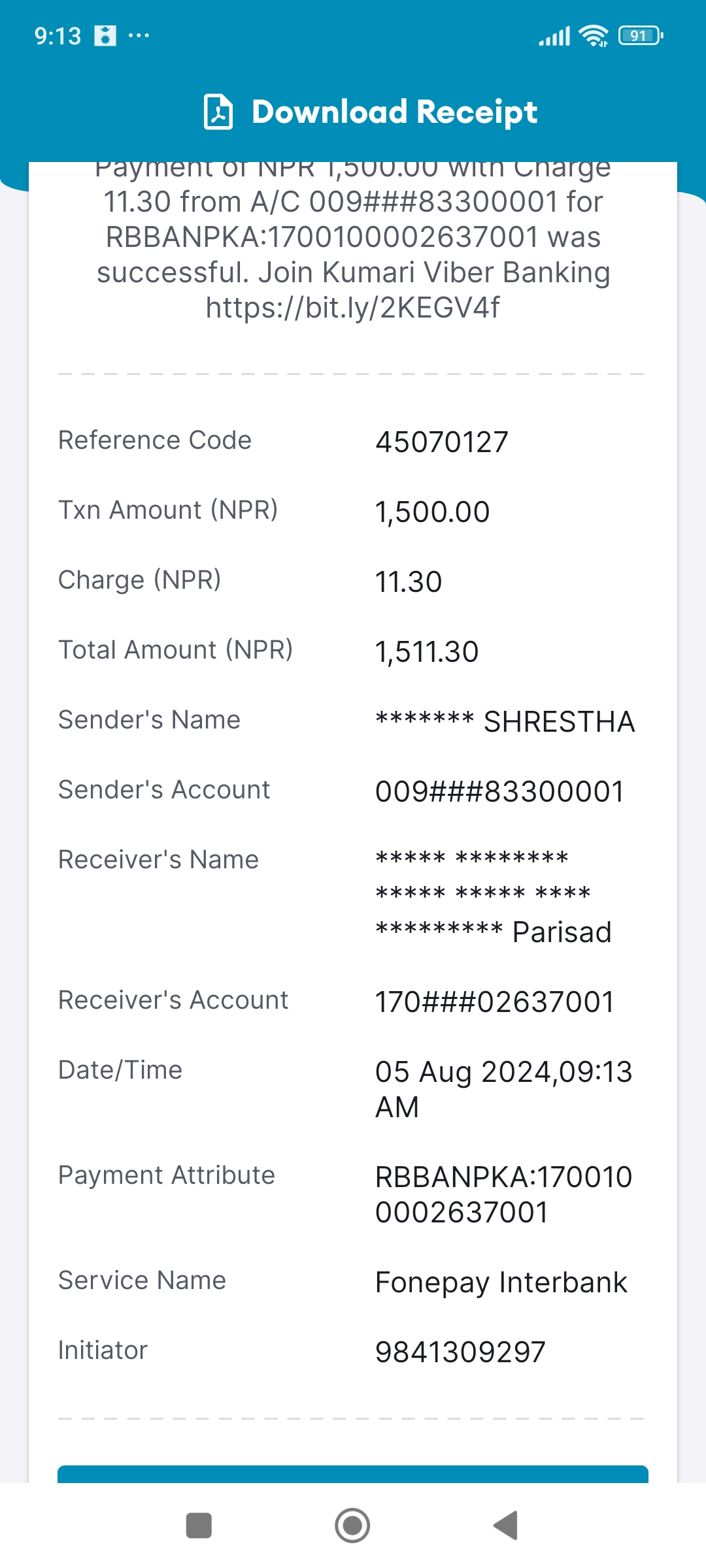Tap the notification app icon beside clock
Viewport: 706px width, 1568px height.
click(105, 36)
